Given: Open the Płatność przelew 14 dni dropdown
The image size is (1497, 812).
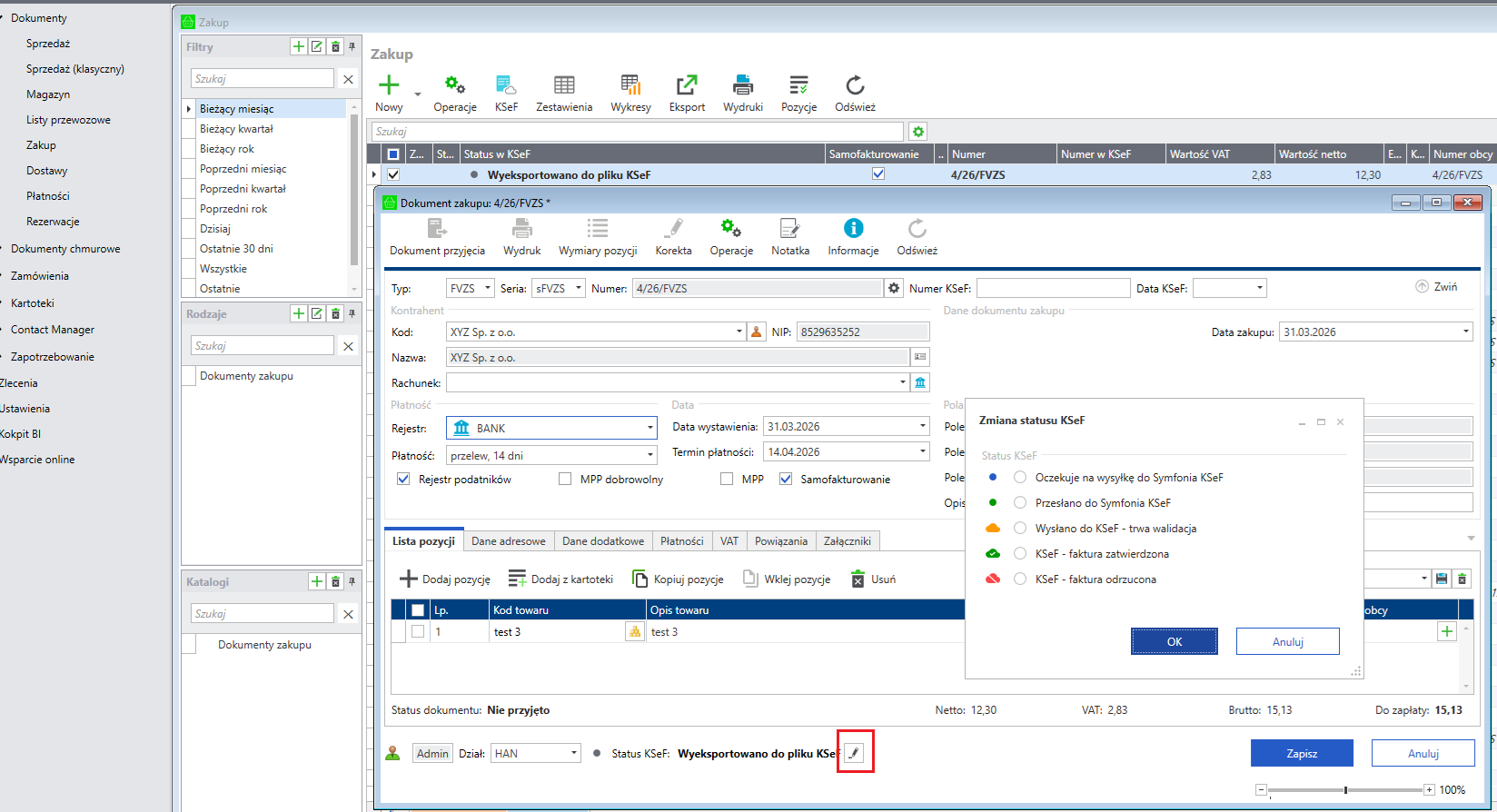Looking at the screenshot, I should coord(649,455).
